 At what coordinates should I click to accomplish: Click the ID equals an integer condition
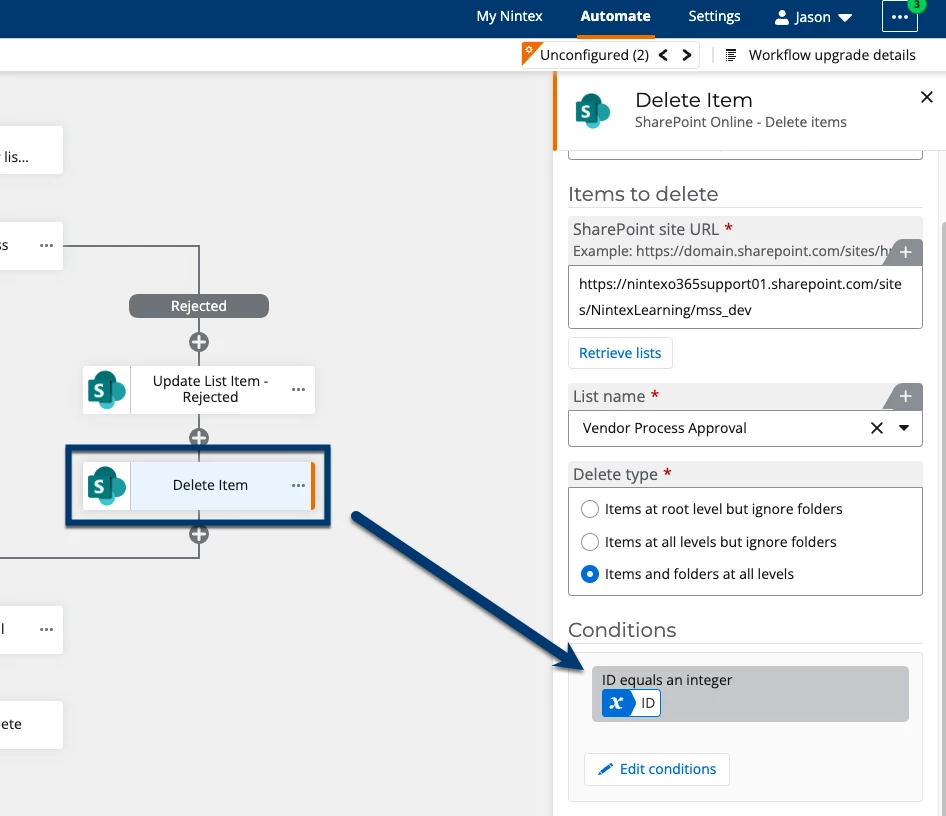(x=750, y=694)
